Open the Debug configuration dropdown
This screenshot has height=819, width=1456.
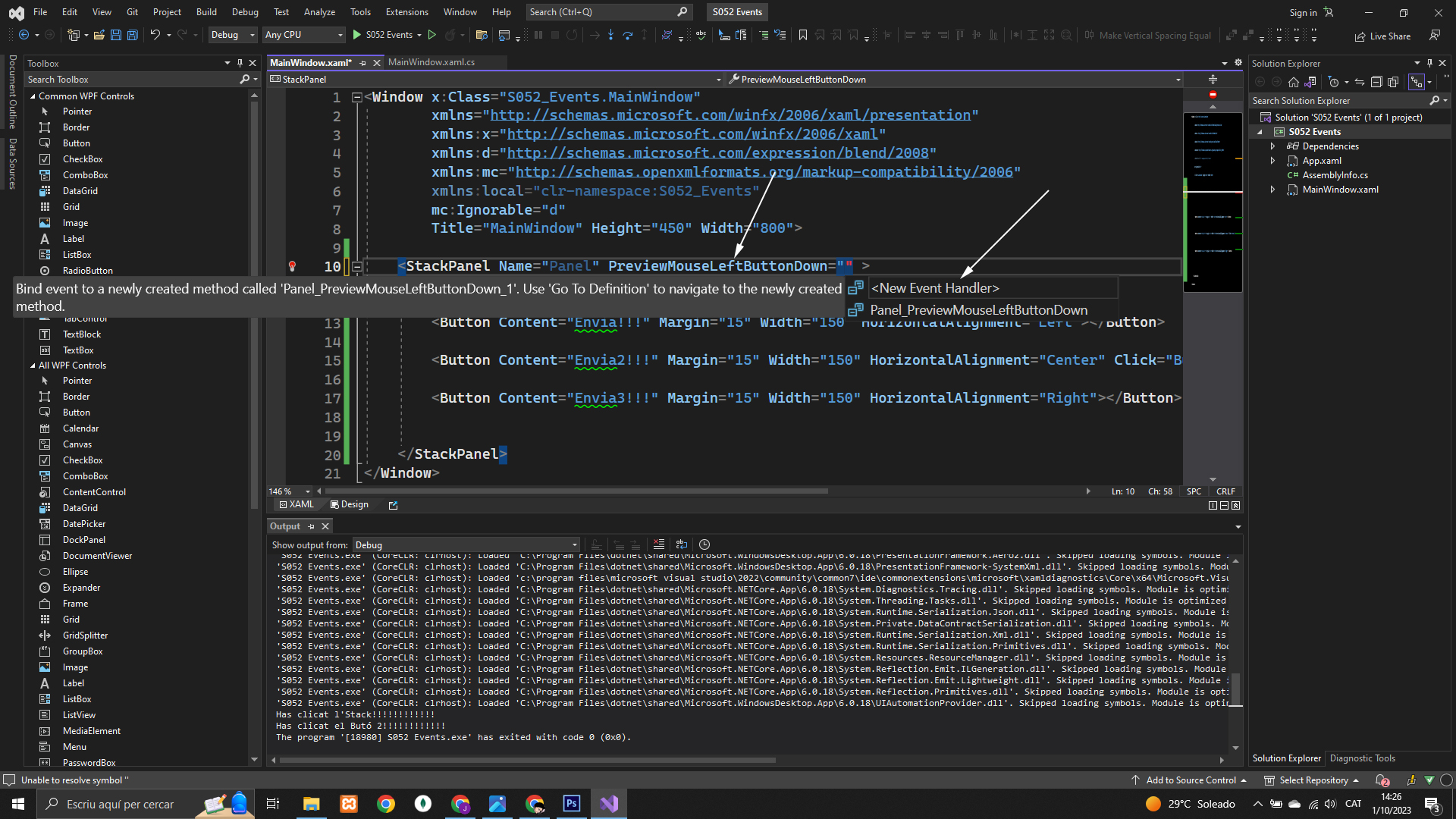pyautogui.click(x=233, y=35)
